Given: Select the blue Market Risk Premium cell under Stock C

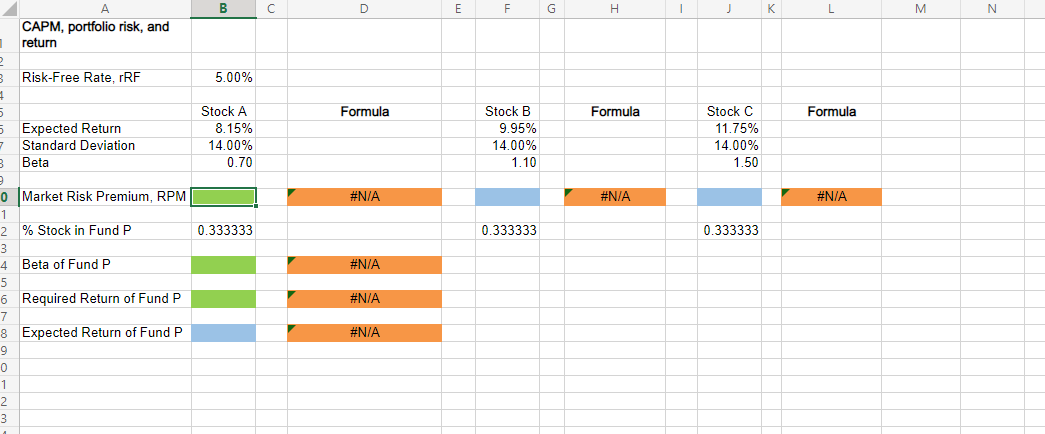Looking at the screenshot, I should coord(729,197).
